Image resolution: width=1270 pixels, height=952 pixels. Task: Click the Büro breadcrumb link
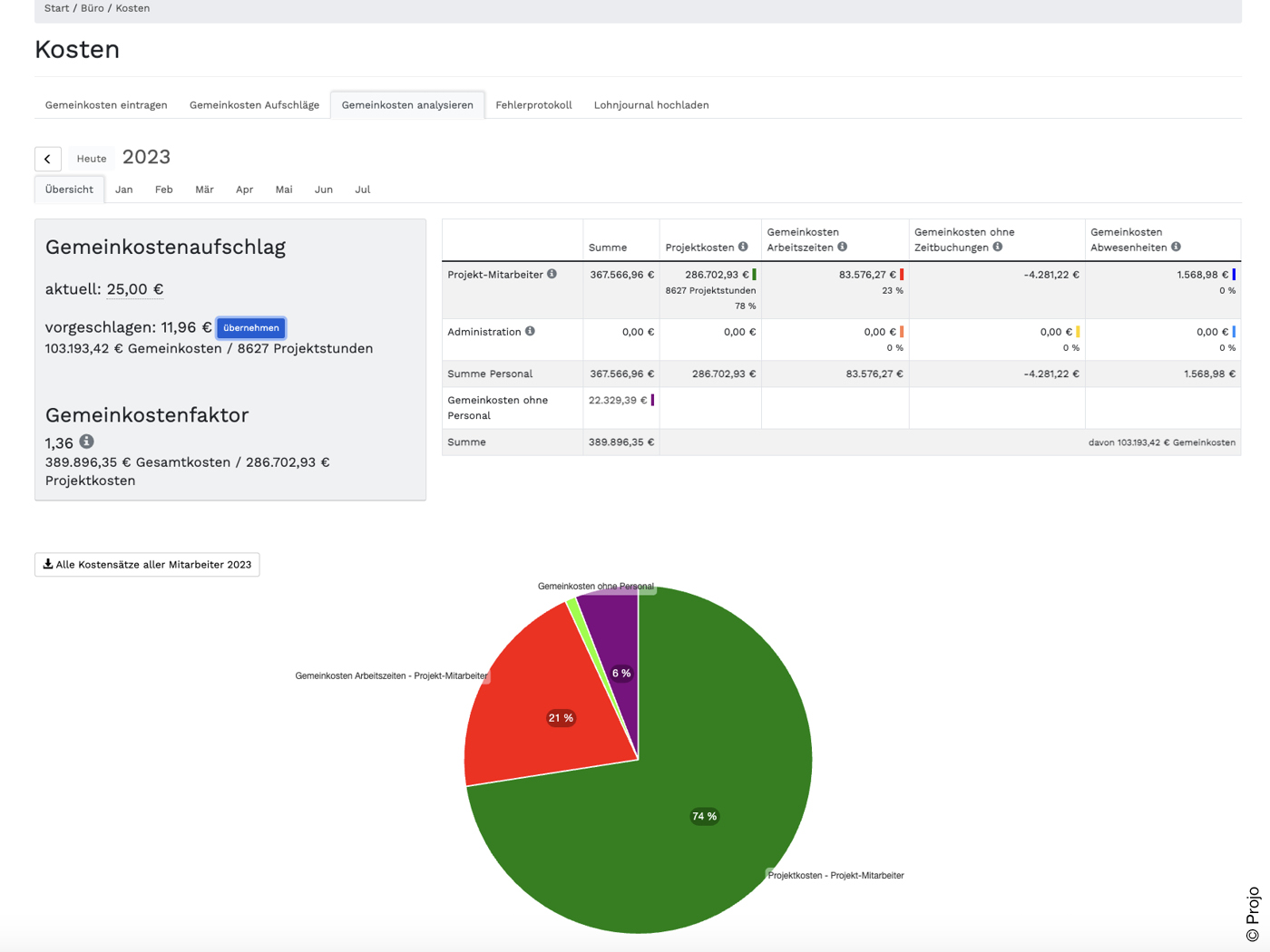[x=92, y=8]
